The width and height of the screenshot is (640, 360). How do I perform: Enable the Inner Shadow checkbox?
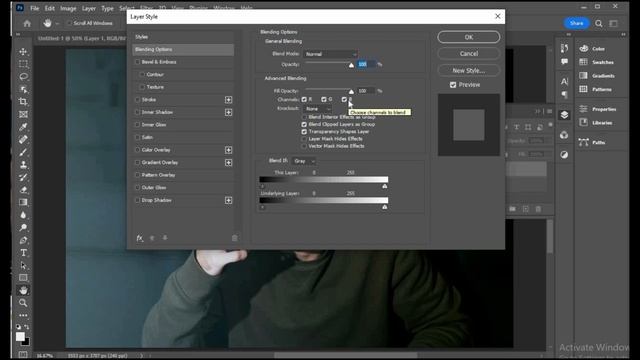point(138,112)
